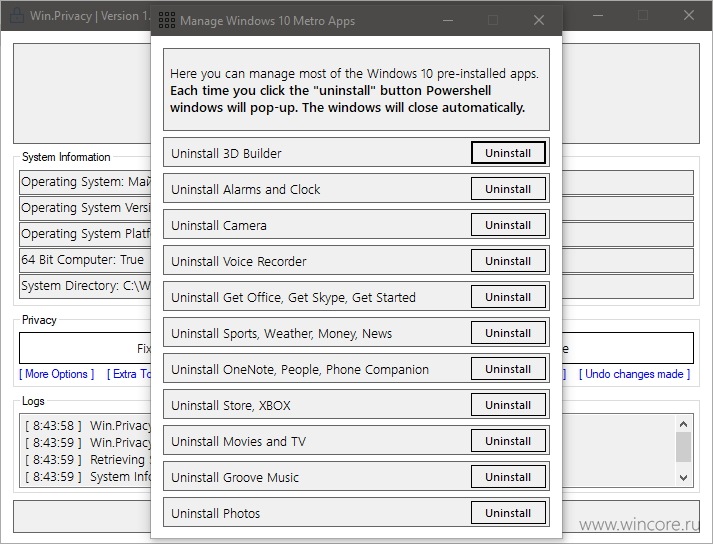Select the 'Uninstall Store, XBOX' label
713x544 pixels.
click(231, 405)
